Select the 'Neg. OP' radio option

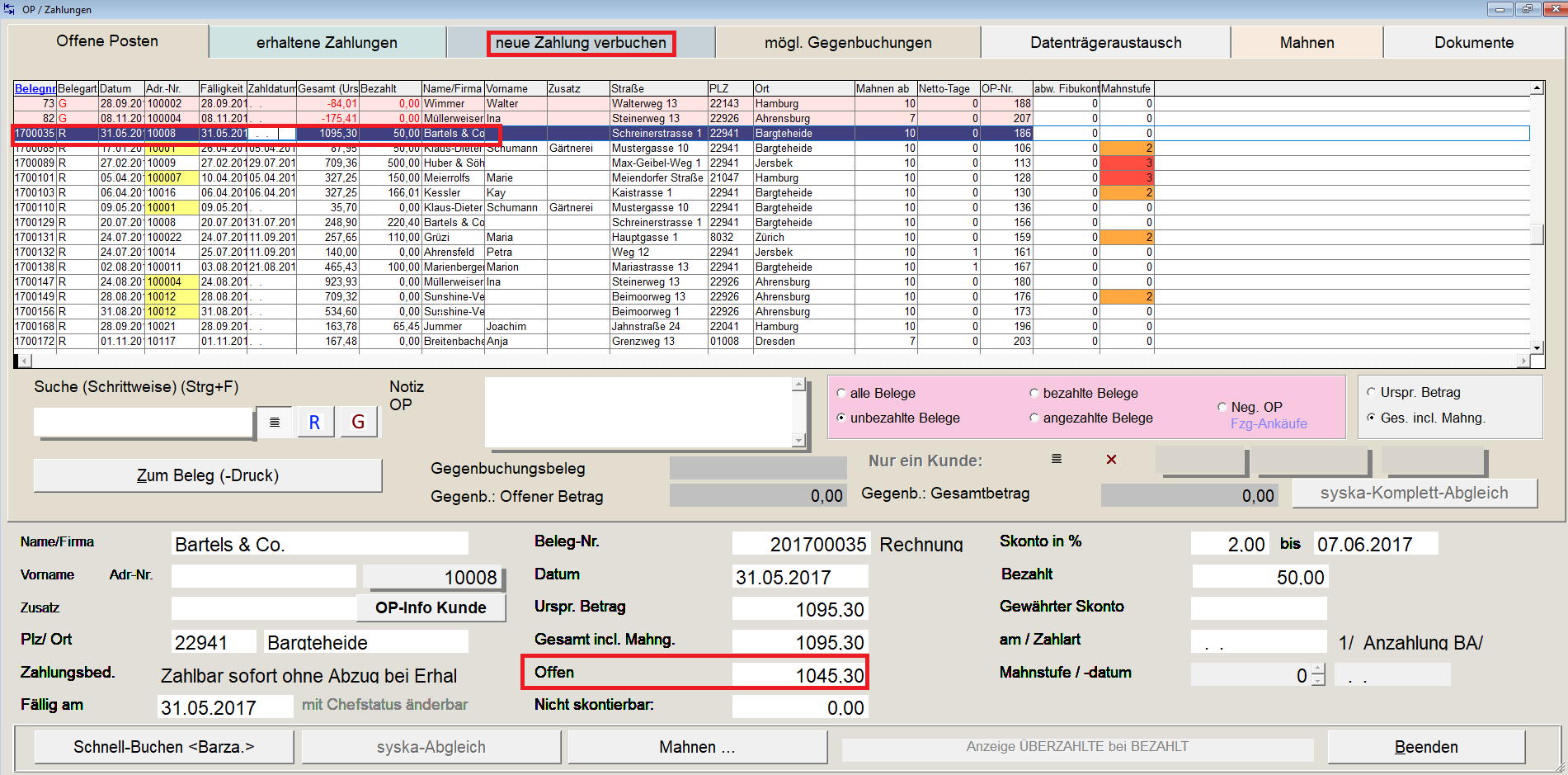point(1222,407)
